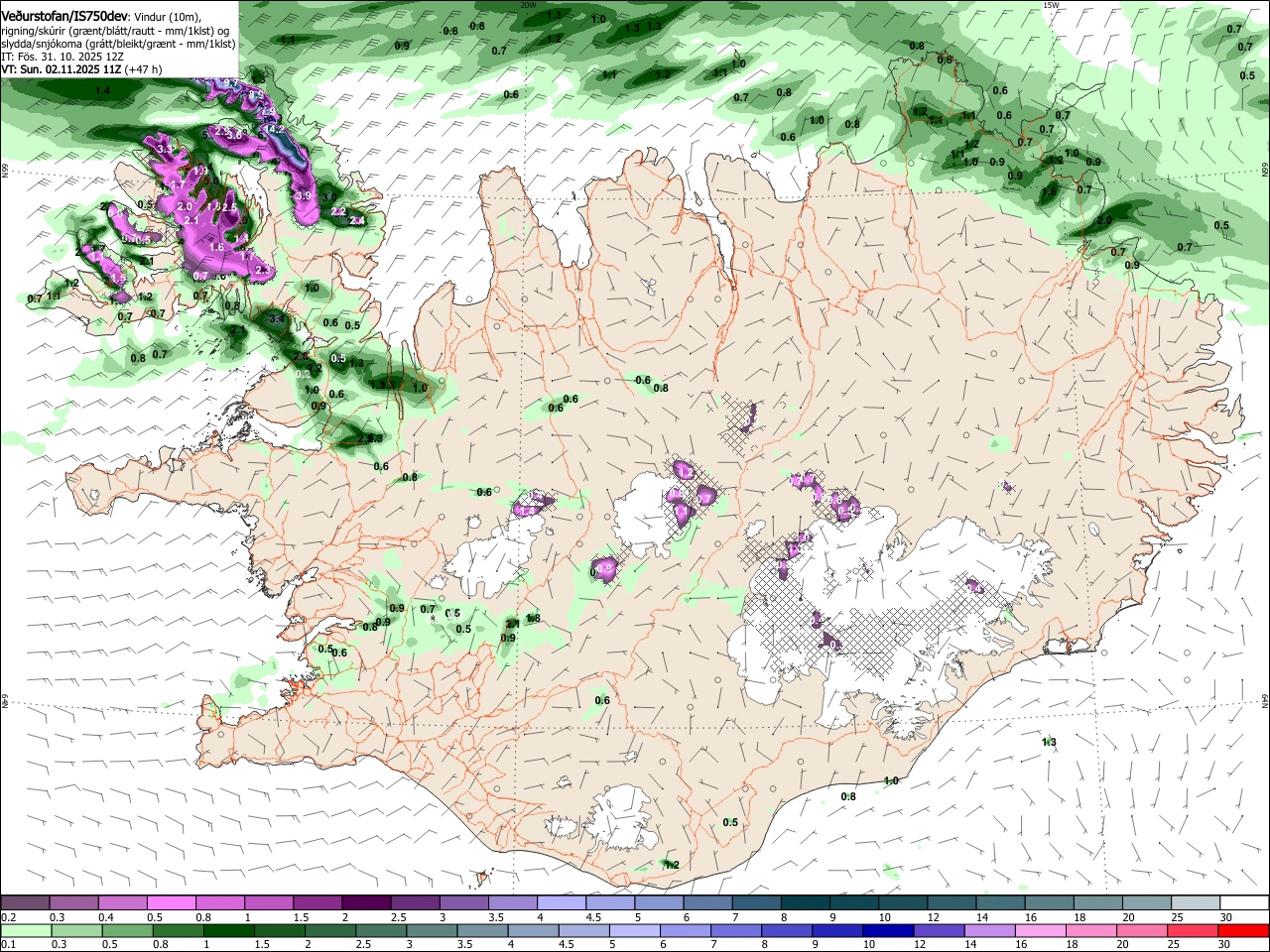Click the '0.2' label in the top legend row
1270x952 pixels.
click(9, 917)
